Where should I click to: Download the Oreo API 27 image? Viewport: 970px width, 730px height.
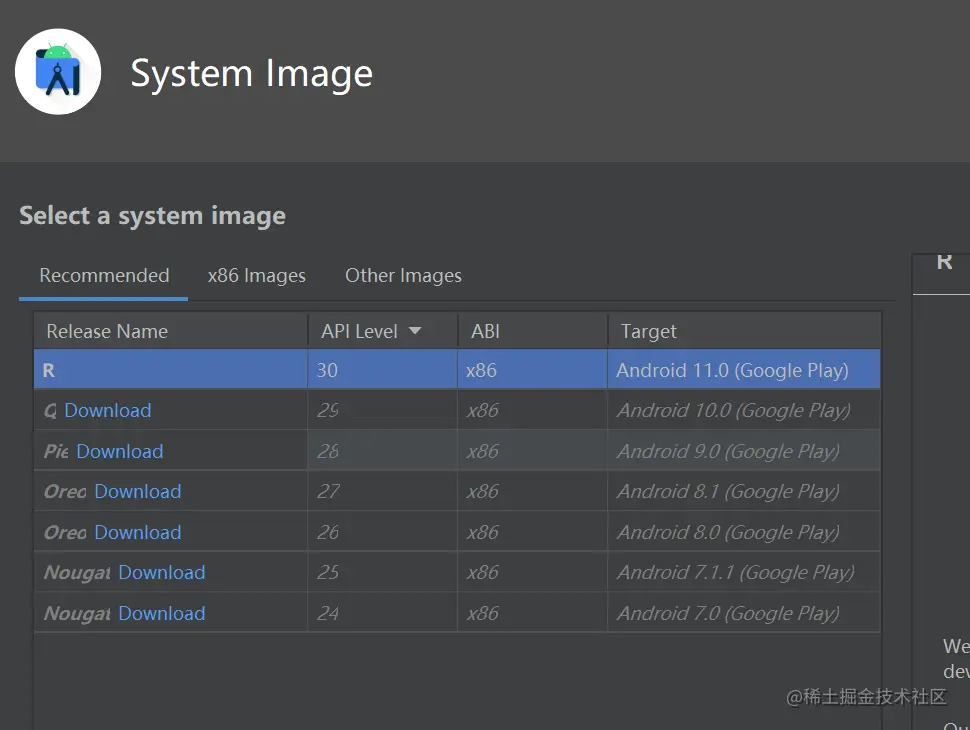click(138, 492)
